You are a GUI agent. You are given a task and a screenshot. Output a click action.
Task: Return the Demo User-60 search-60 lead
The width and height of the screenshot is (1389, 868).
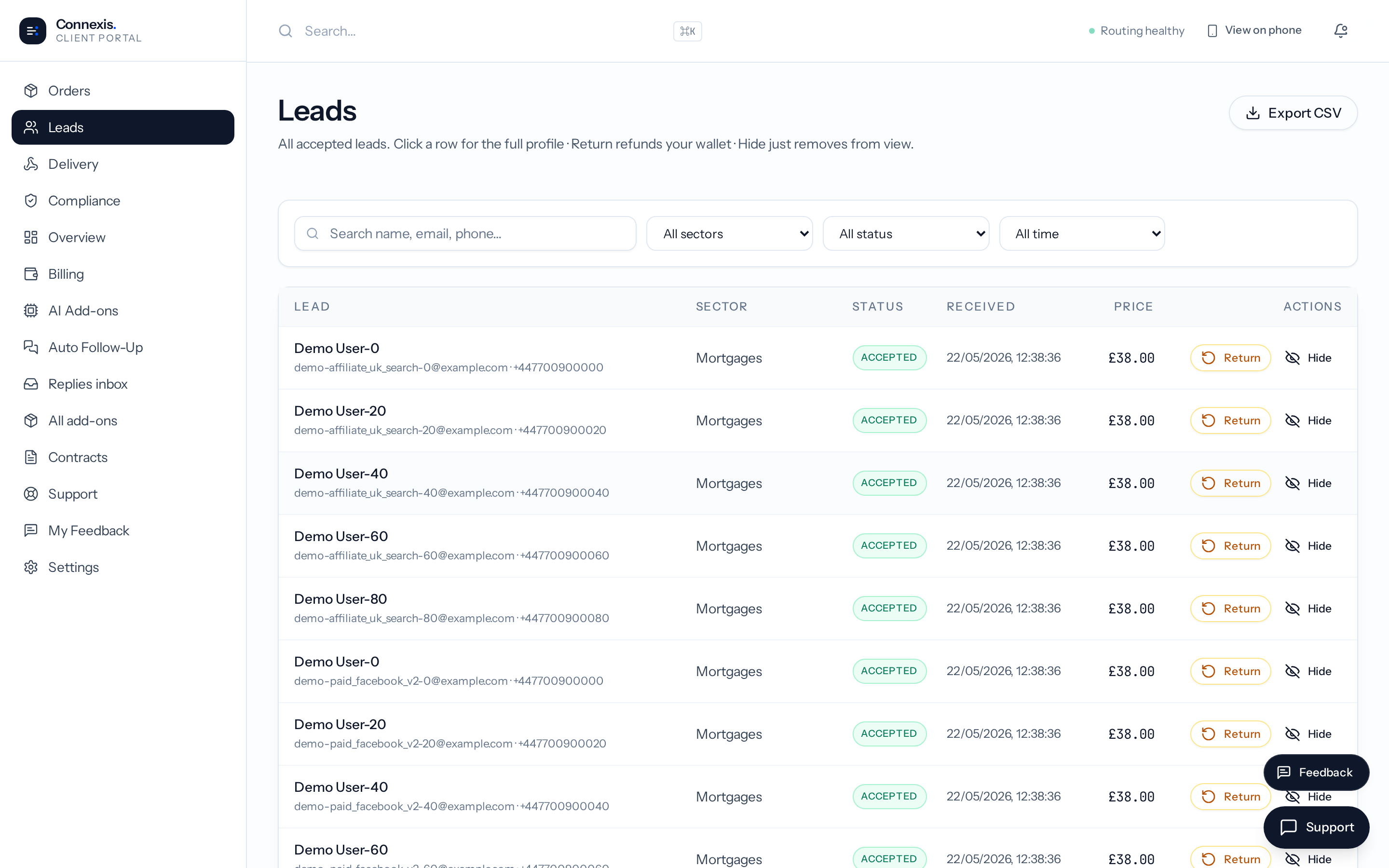tap(1231, 546)
